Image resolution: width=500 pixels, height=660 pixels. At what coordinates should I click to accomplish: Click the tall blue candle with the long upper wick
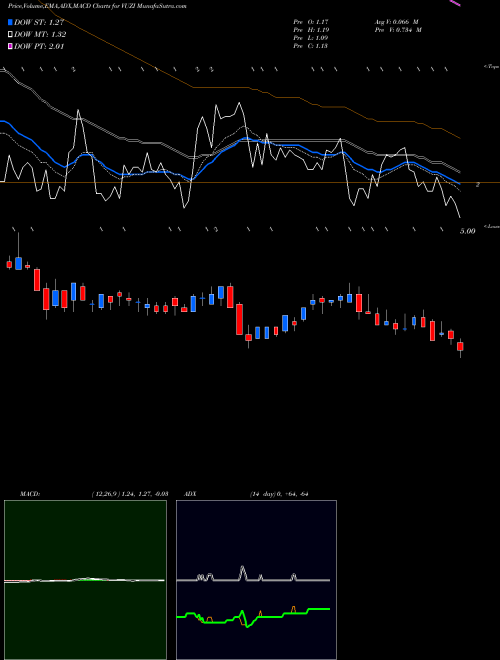click(18, 263)
